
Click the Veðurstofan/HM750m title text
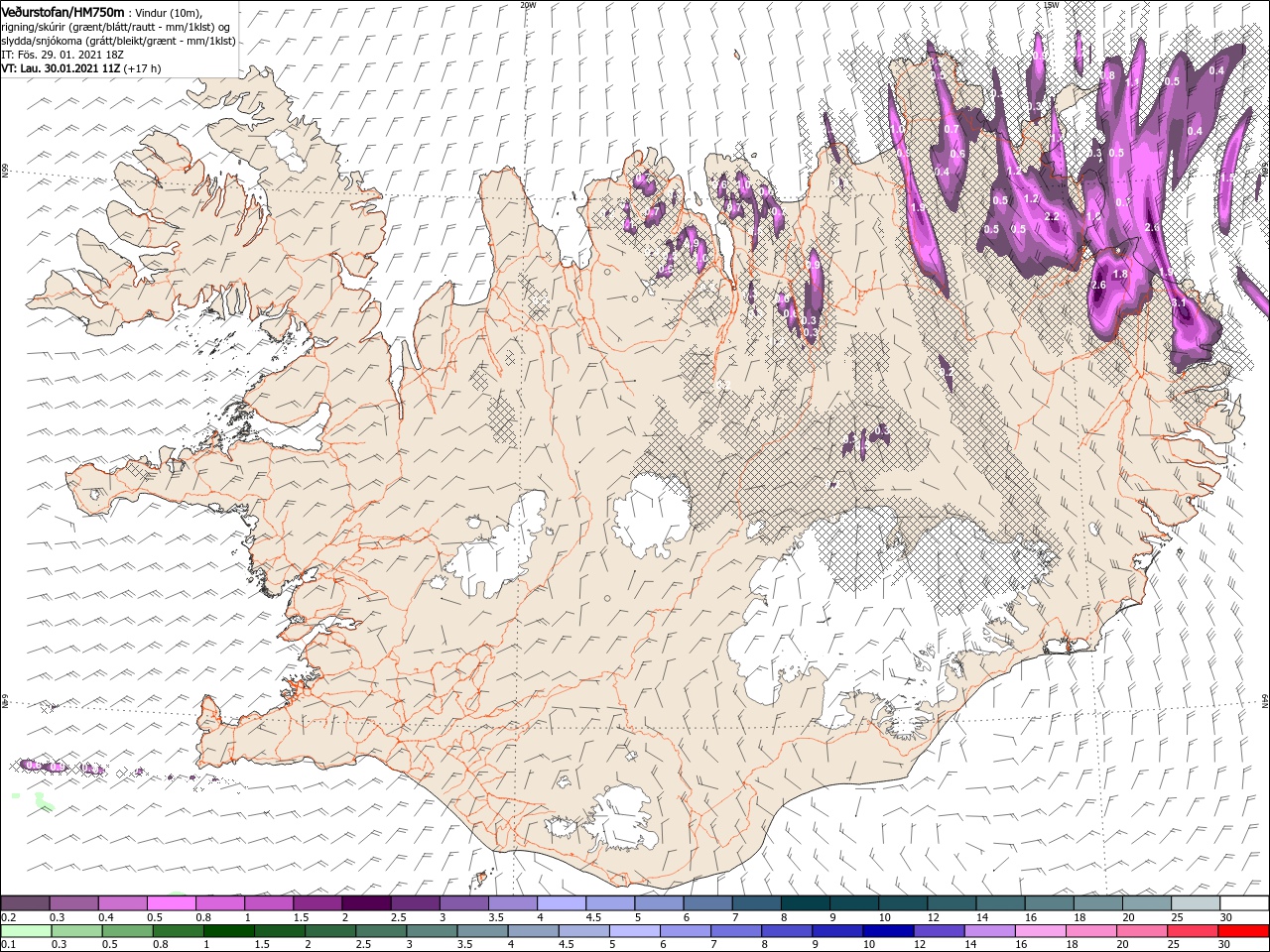(x=64, y=12)
